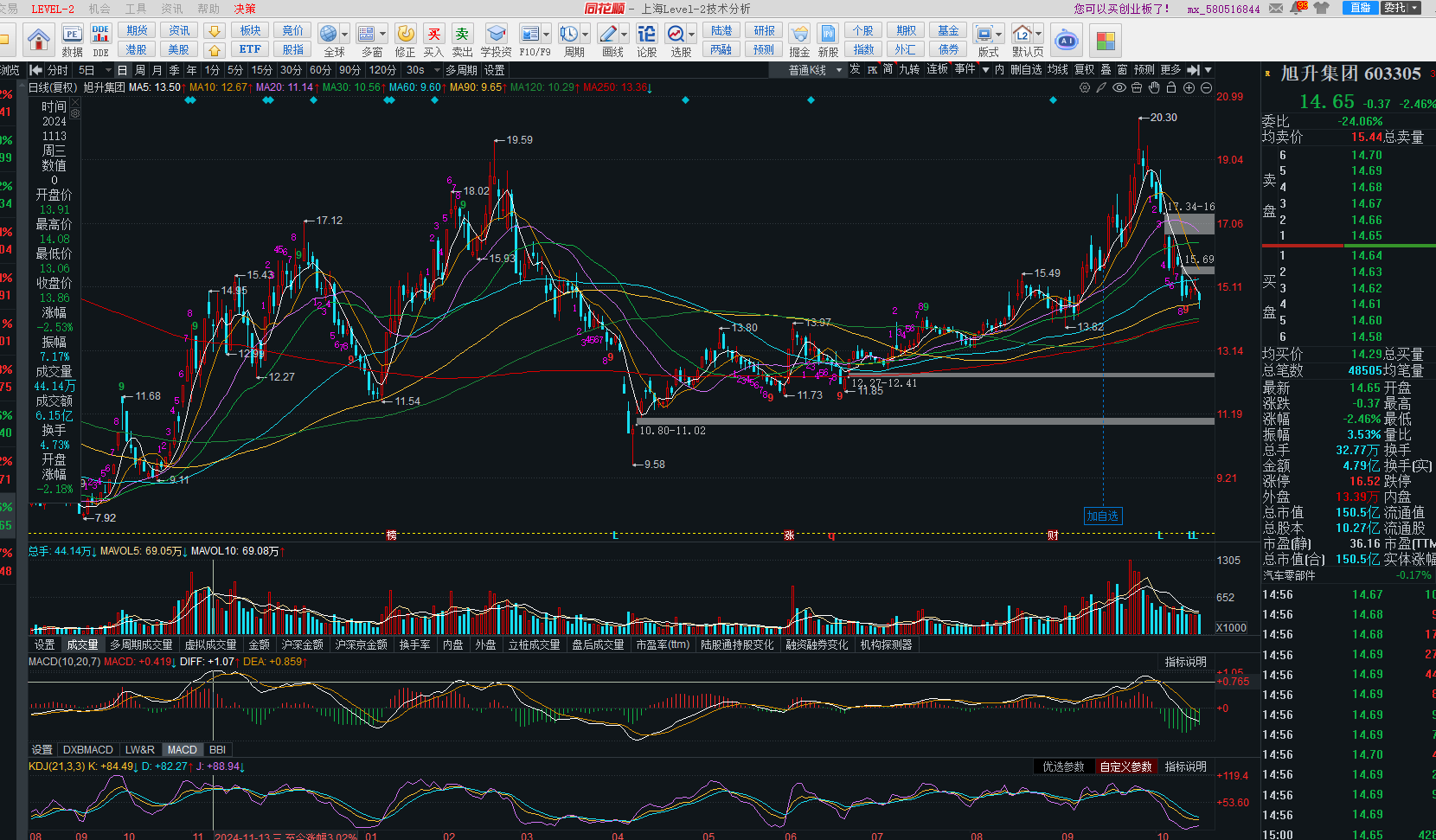This screenshot has height=840, width=1436.
Task: Expand the dropdown arrow after 事件
Action: 985,69
